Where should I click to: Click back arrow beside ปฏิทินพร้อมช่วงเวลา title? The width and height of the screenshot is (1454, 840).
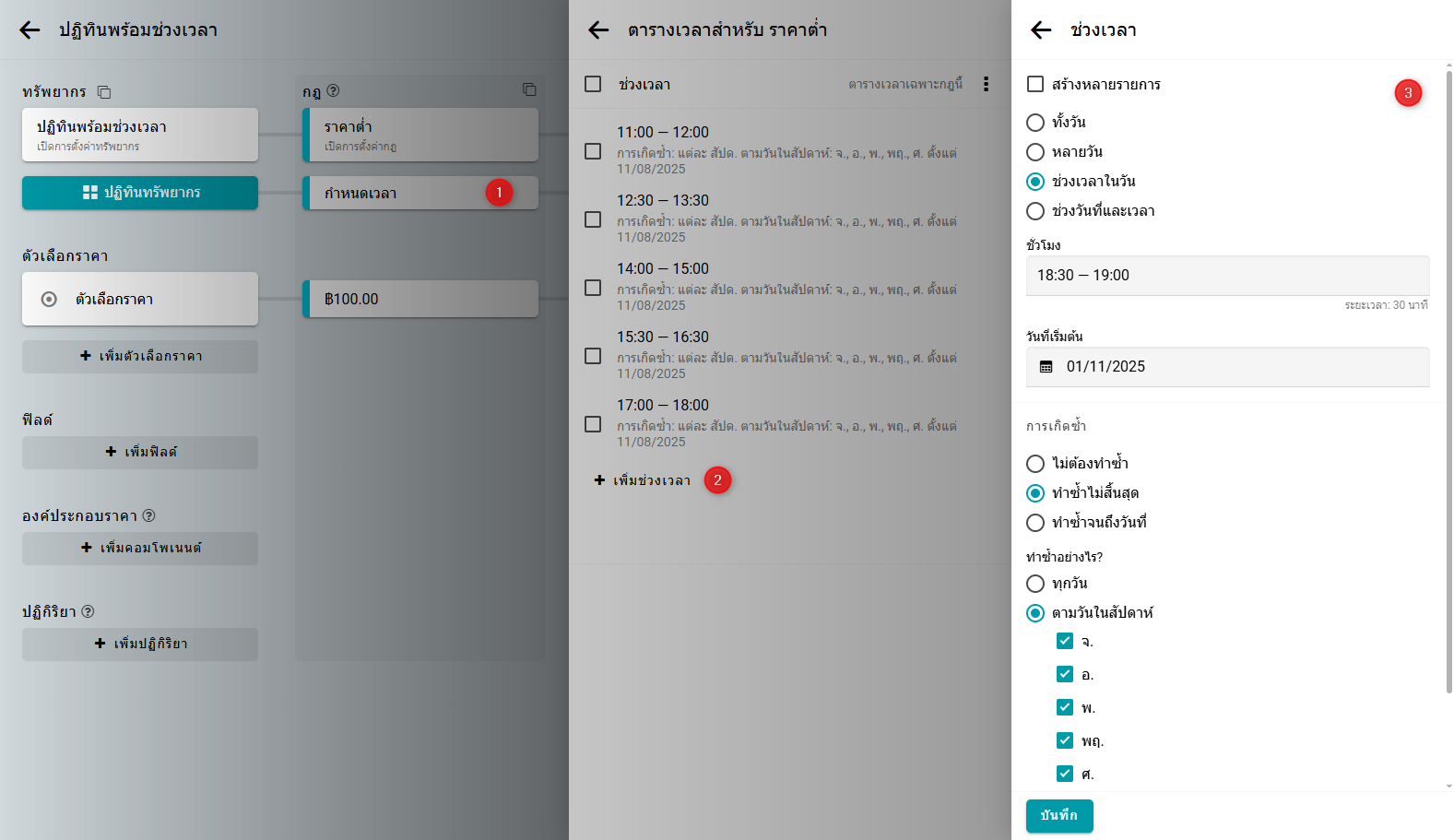tap(30, 30)
